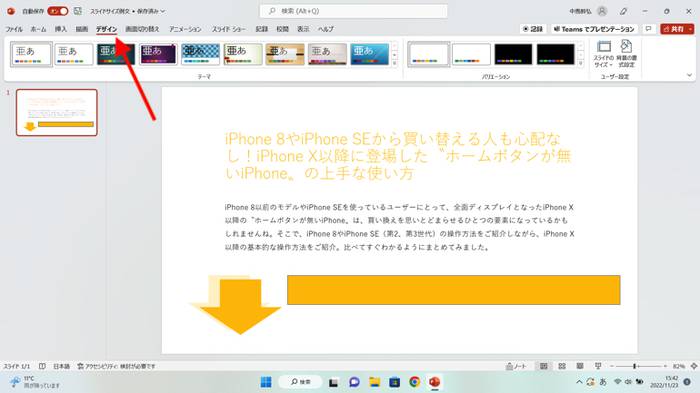Click the orange slide title text

point(397,156)
